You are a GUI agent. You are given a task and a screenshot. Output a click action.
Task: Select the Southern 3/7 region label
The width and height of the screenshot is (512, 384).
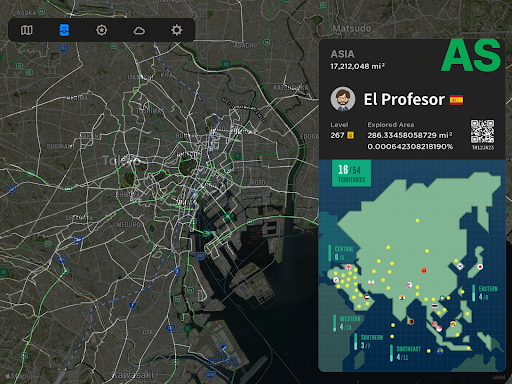(368, 341)
